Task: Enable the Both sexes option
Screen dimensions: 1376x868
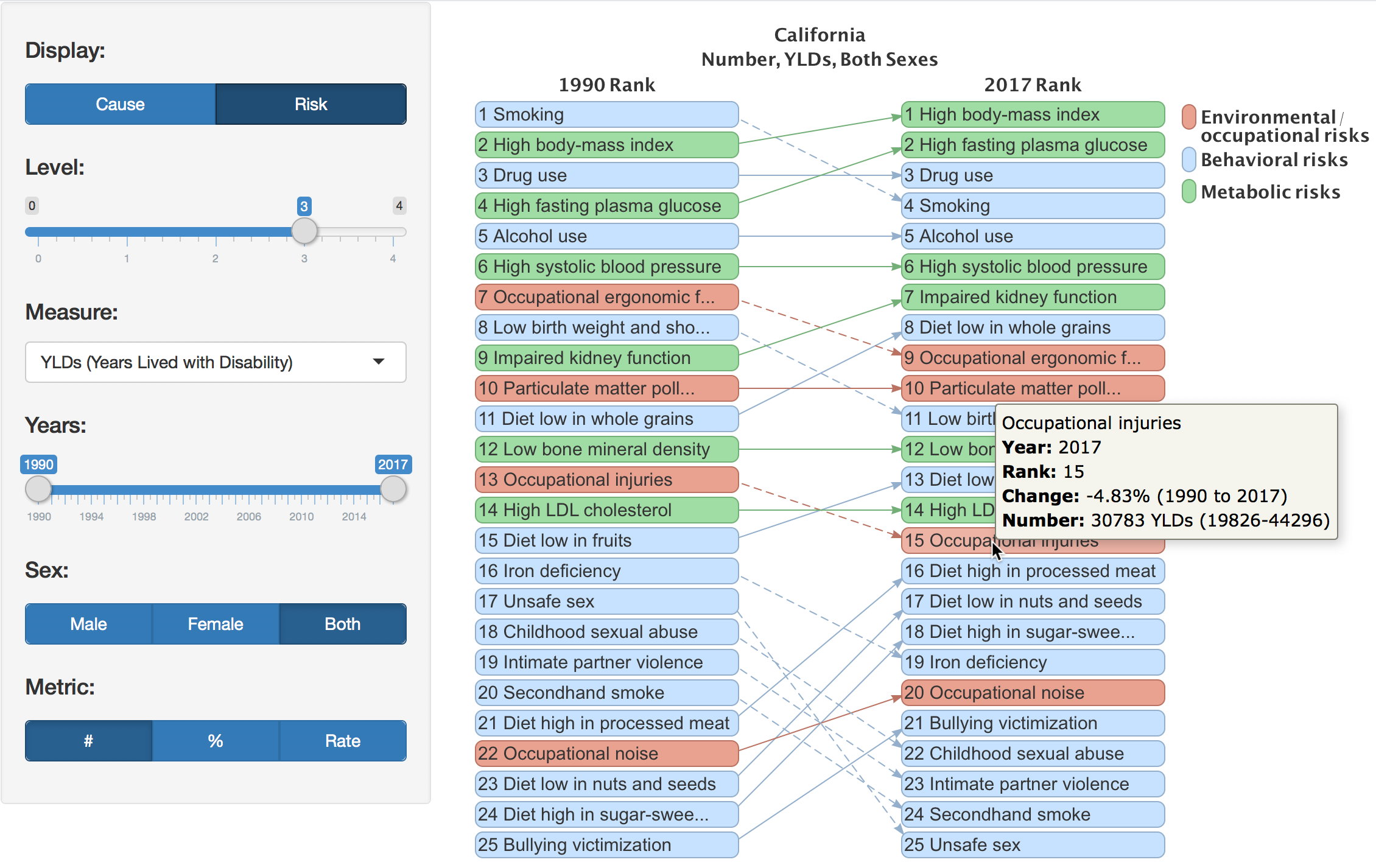Action: 342,623
